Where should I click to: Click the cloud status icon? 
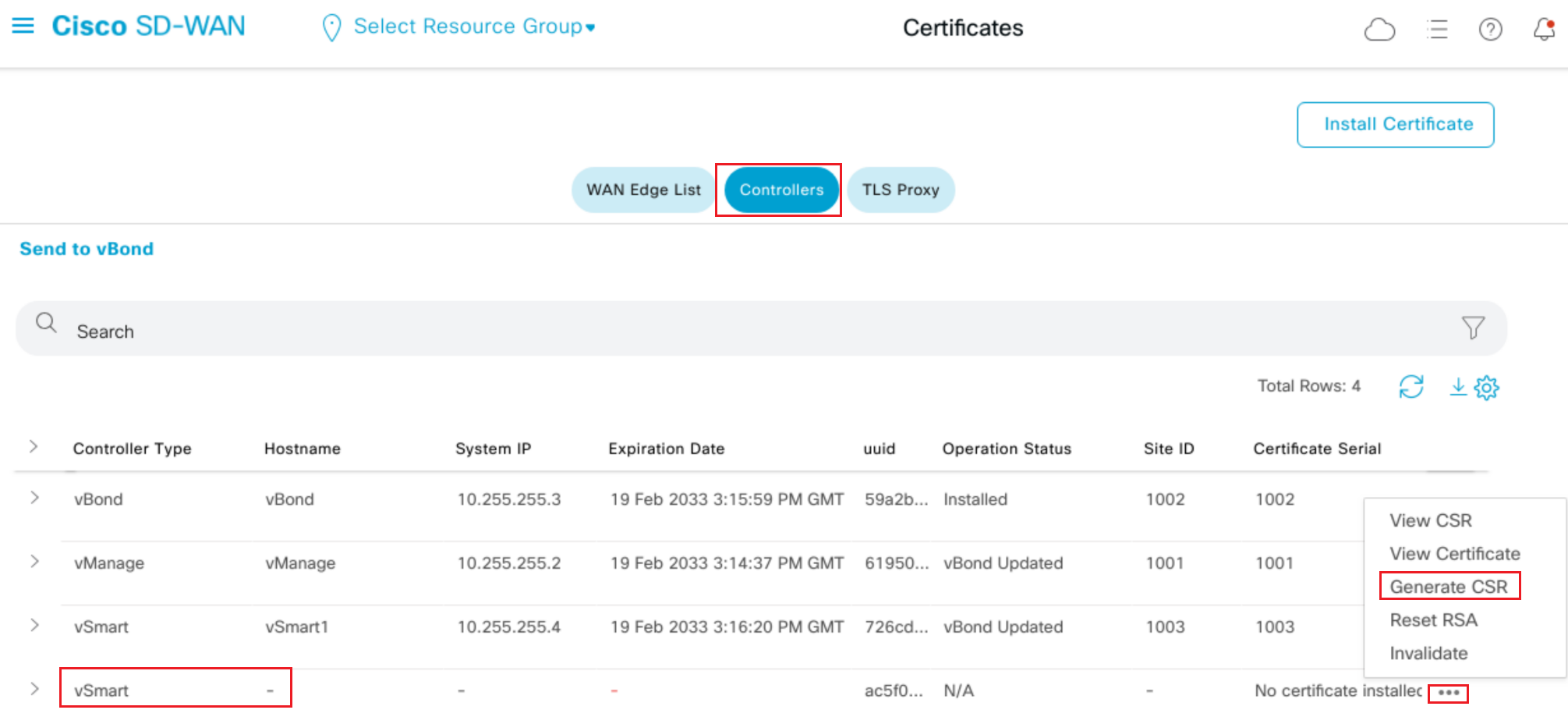[x=1379, y=30]
